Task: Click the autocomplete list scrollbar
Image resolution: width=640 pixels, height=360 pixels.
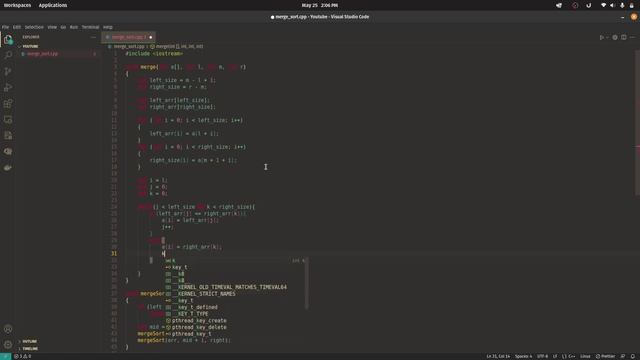Action: [x=307, y=283]
